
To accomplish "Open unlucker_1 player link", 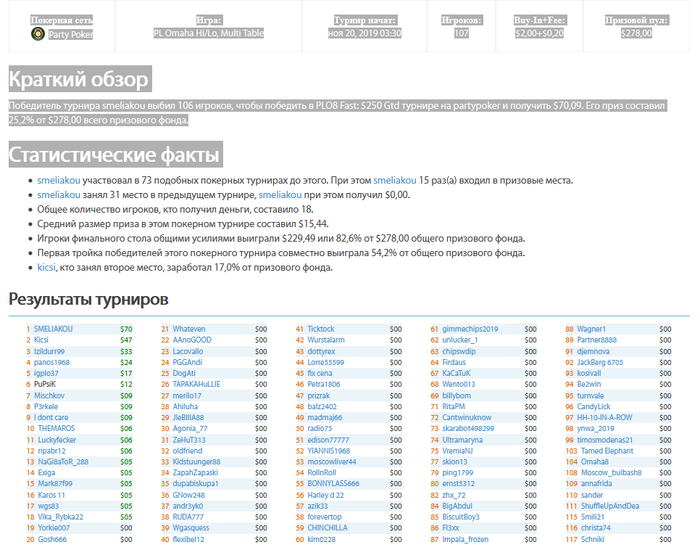I will pyautogui.click(x=460, y=340).
